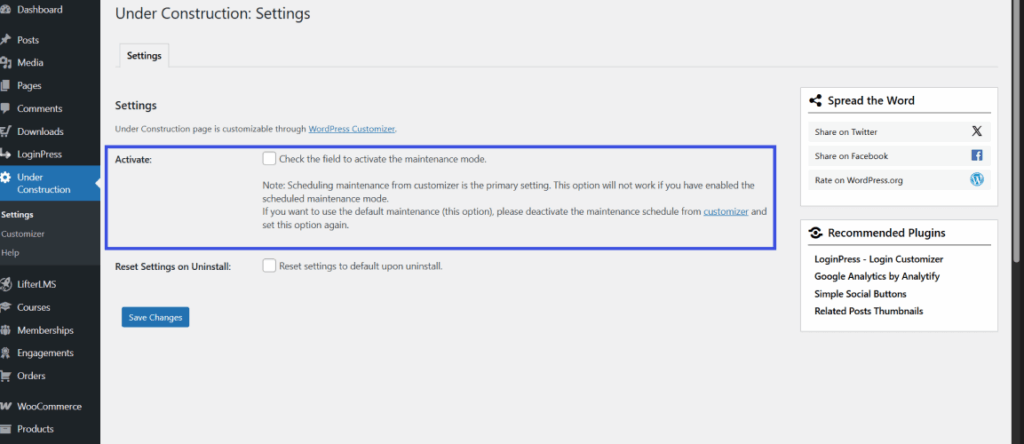Open LoginPress - Login Customizer plugin link

(878, 259)
